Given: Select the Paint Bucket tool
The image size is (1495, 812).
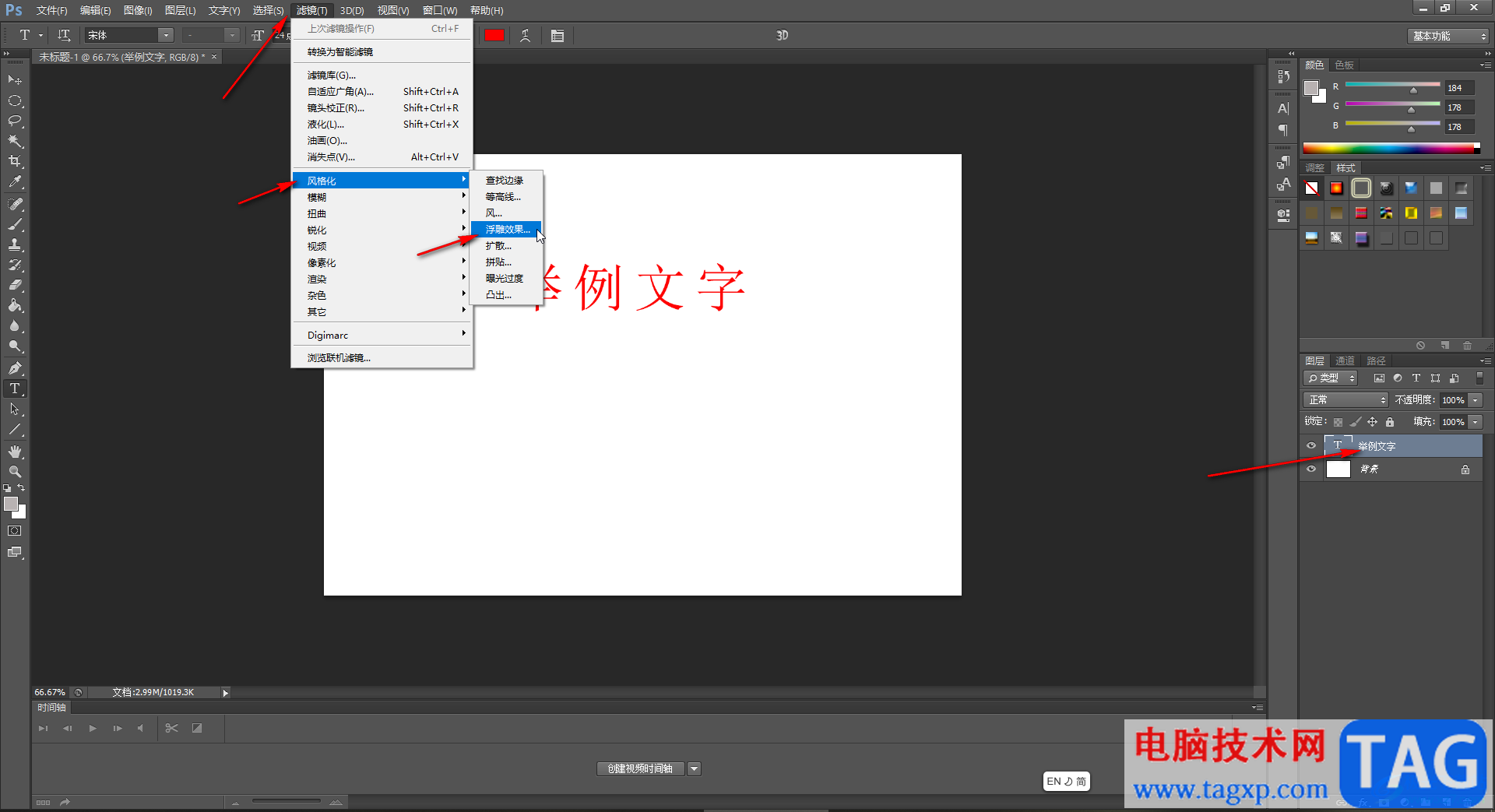Looking at the screenshot, I should [x=15, y=305].
